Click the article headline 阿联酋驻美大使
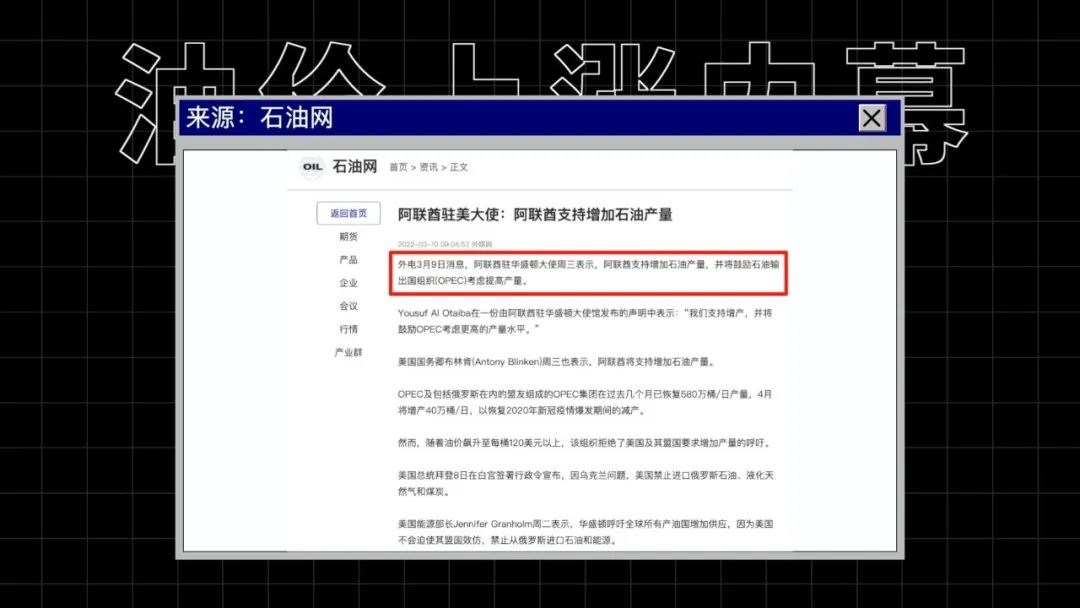Viewport: 1080px width, 608px height. (x=534, y=215)
